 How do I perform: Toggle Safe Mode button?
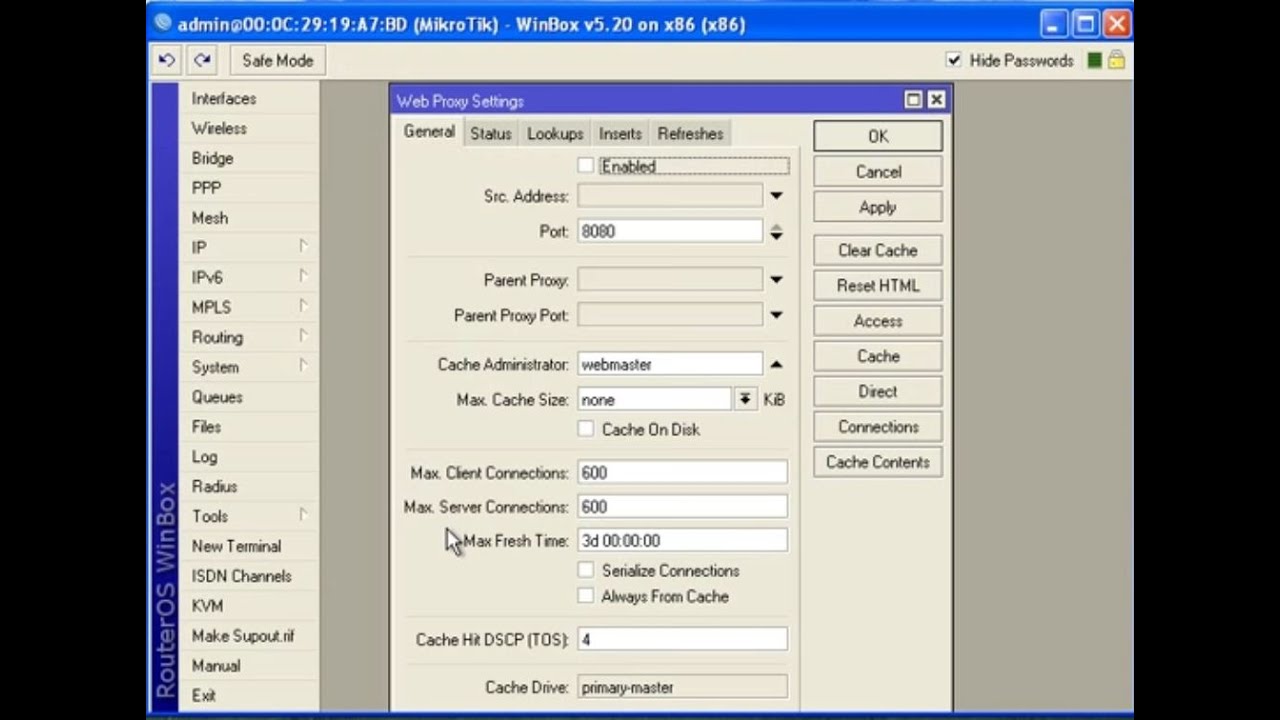[277, 60]
